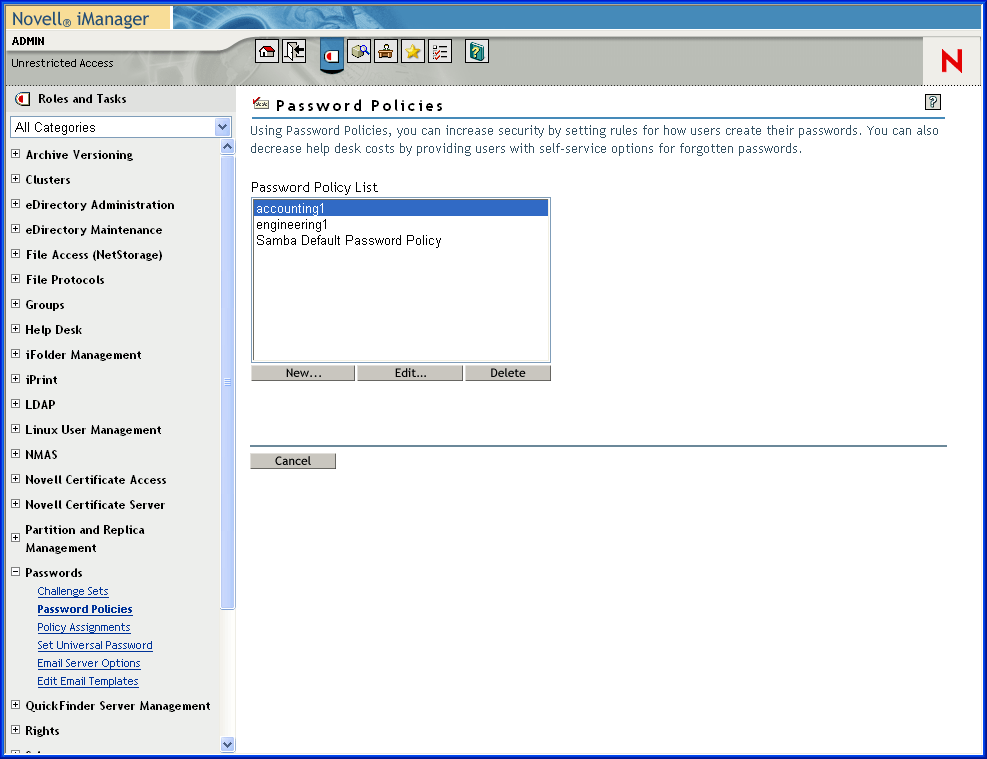Expand the Archive Versioning category
The width and height of the screenshot is (987, 759).
pos(15,154)
